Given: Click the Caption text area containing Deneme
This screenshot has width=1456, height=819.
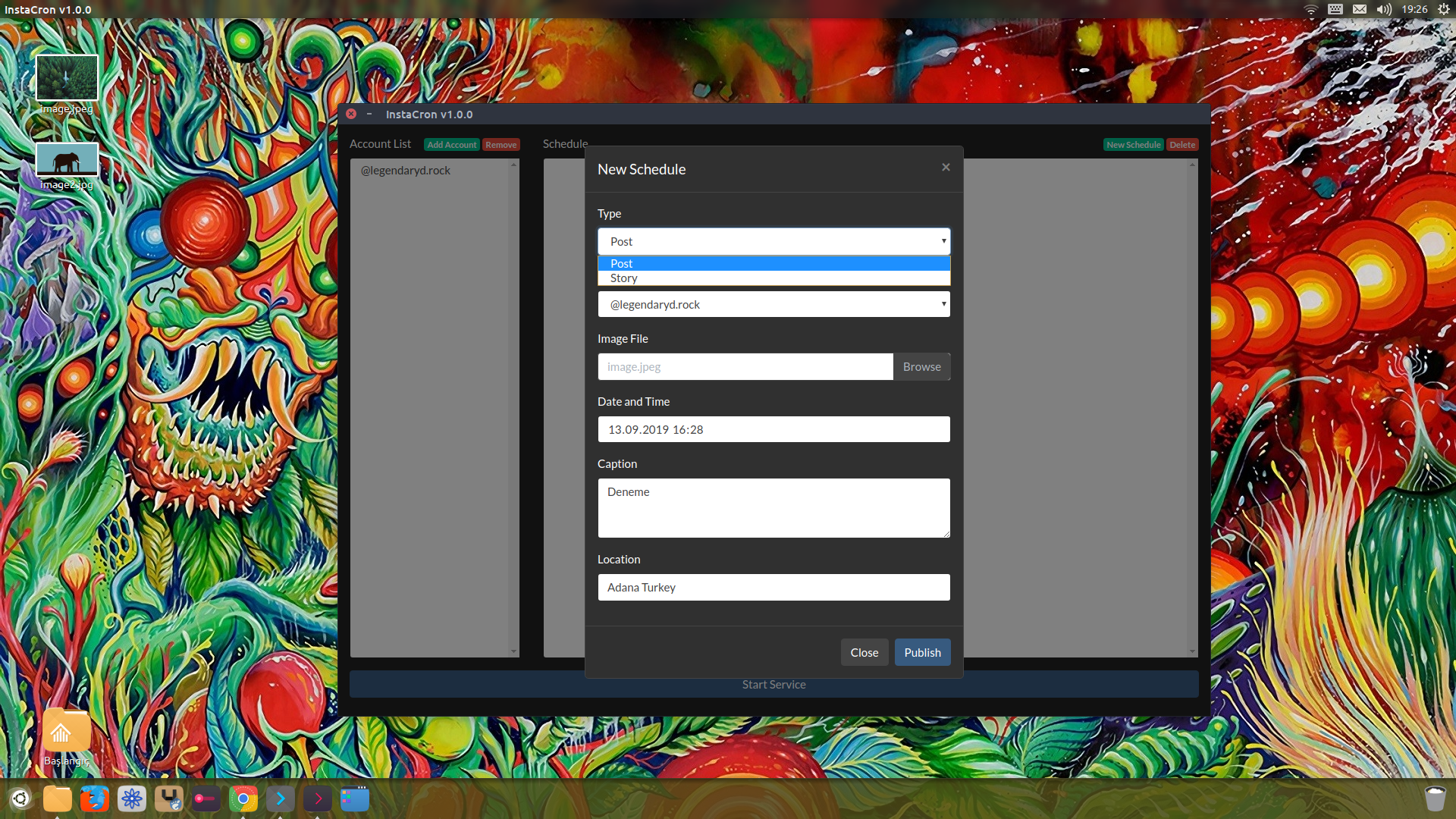Looking at the screenshot, I should pos(773,508).
